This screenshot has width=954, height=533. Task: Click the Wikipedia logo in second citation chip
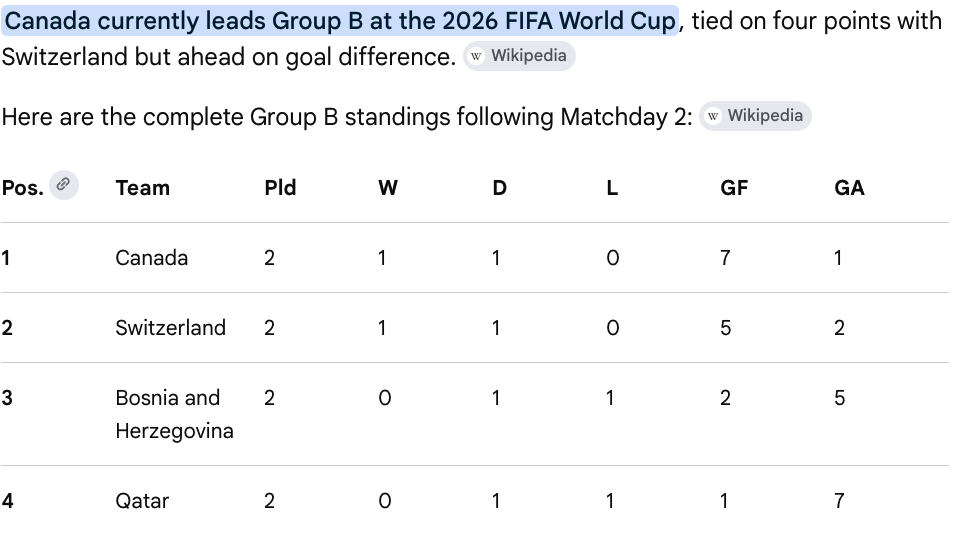click(x=713, y=116)
